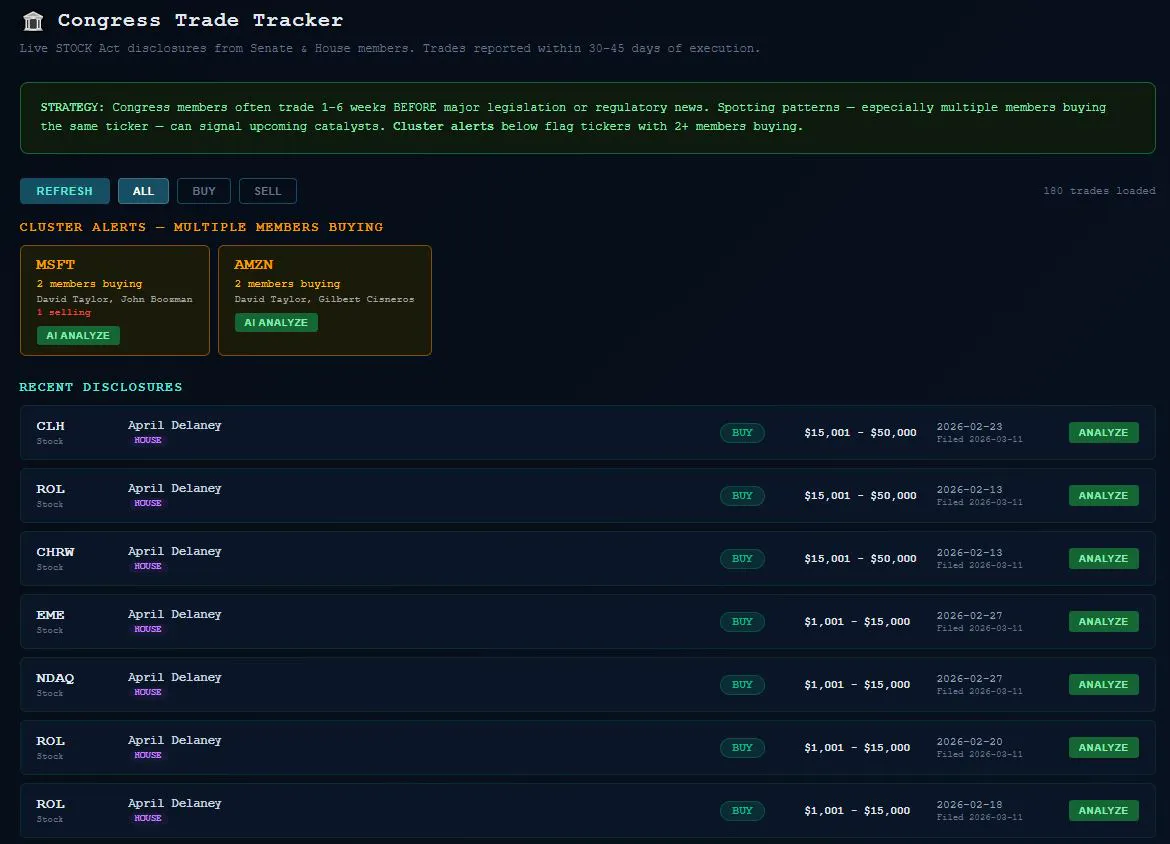Click the 2026-02-23 trade date
The width and height of the screenshot is (1170, 844).
(x=969, y=427)
